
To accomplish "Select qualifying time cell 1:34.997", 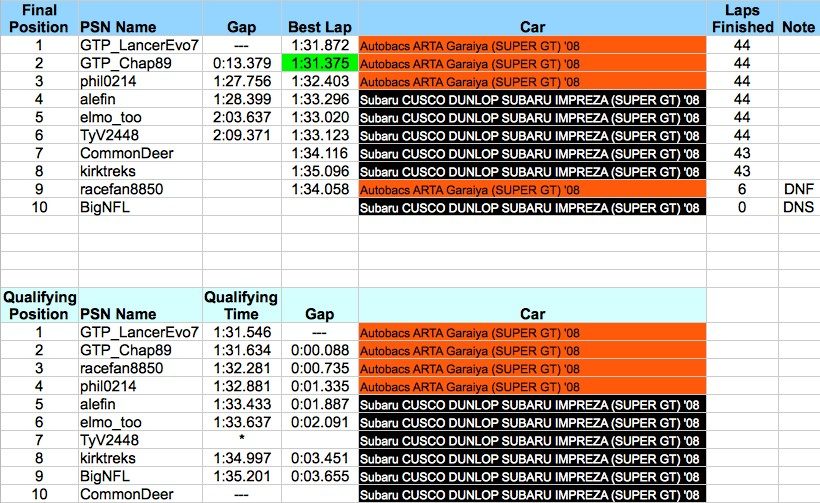I will coord(242,458).
